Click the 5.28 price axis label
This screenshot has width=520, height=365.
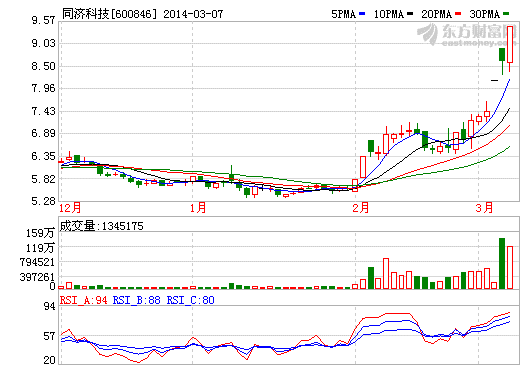pos(43,201)
